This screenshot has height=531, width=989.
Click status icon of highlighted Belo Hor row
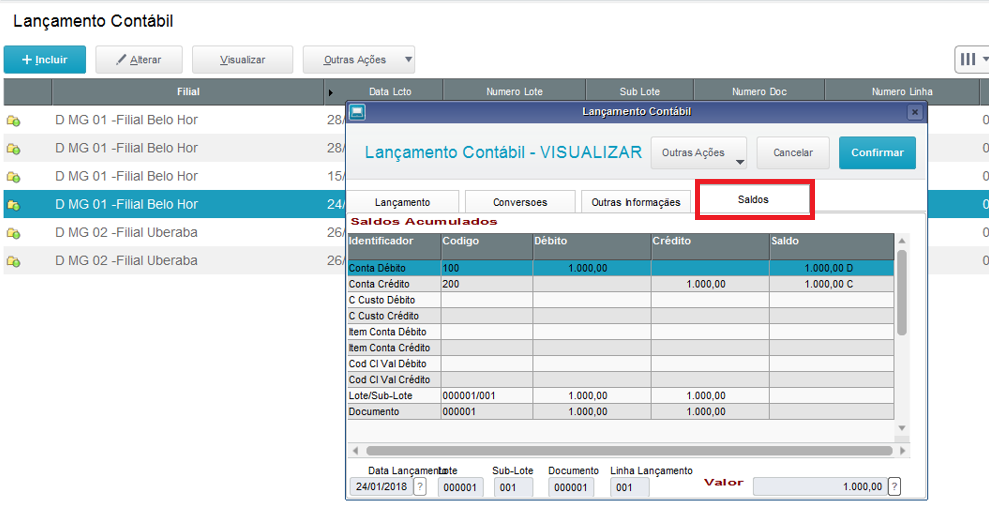pos(14,205)
